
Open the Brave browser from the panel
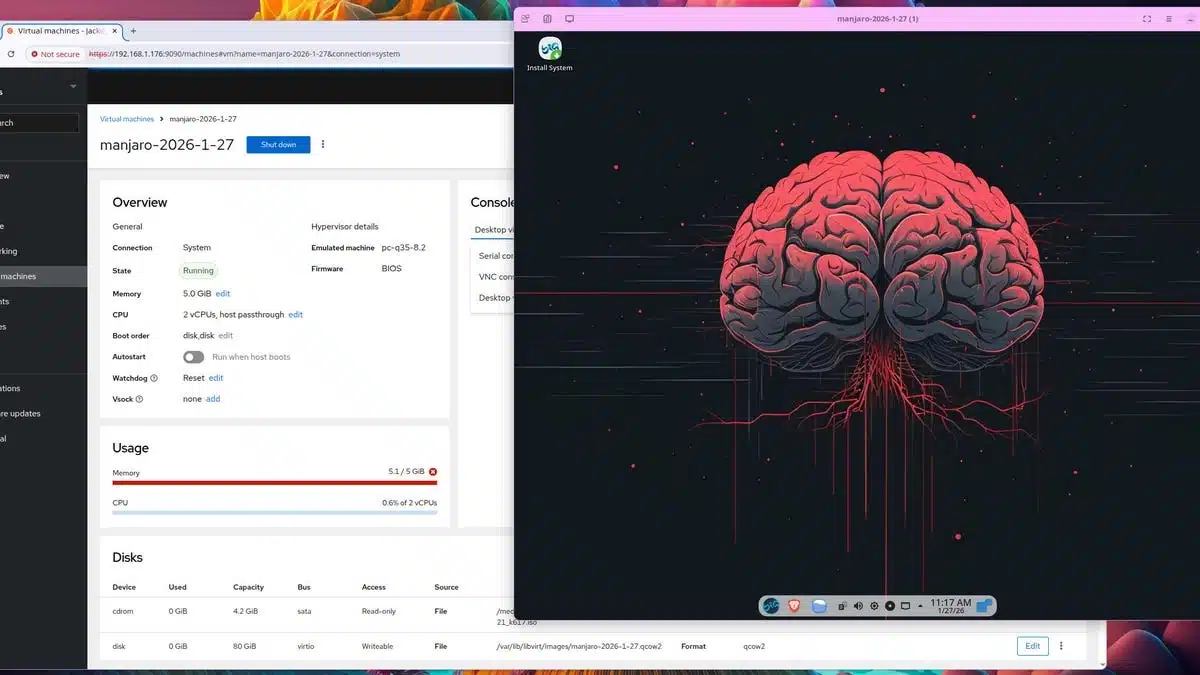[795, 606]
